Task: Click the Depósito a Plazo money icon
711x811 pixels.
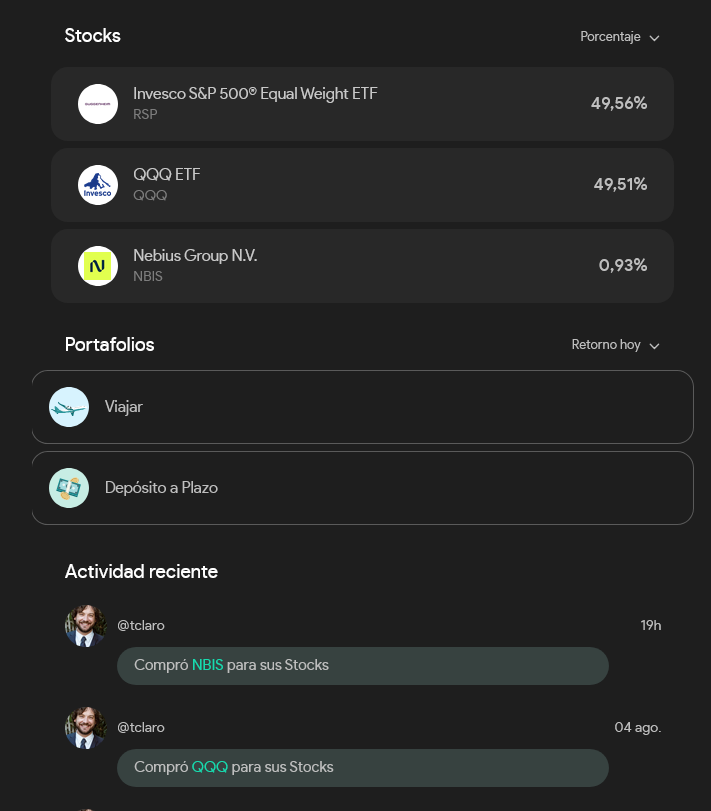Action: [69, 488]
